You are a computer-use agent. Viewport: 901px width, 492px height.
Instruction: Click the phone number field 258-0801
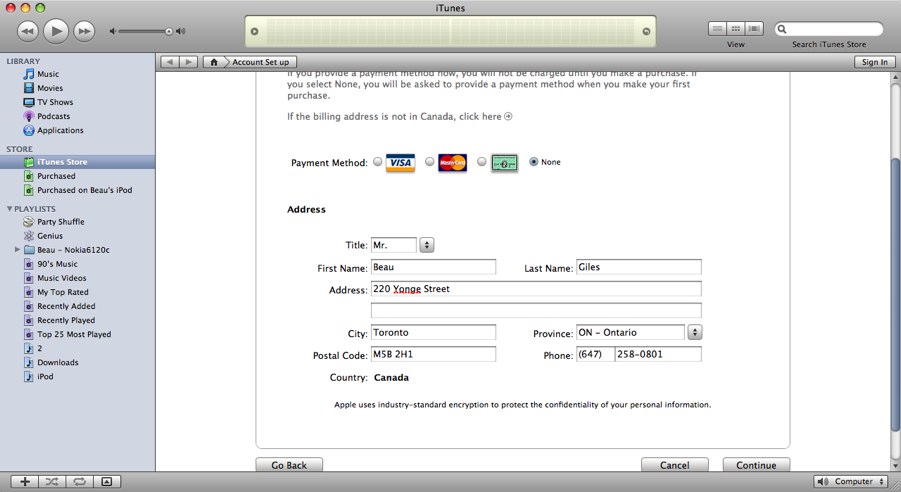pyautogui.click(x=658, y=354)
